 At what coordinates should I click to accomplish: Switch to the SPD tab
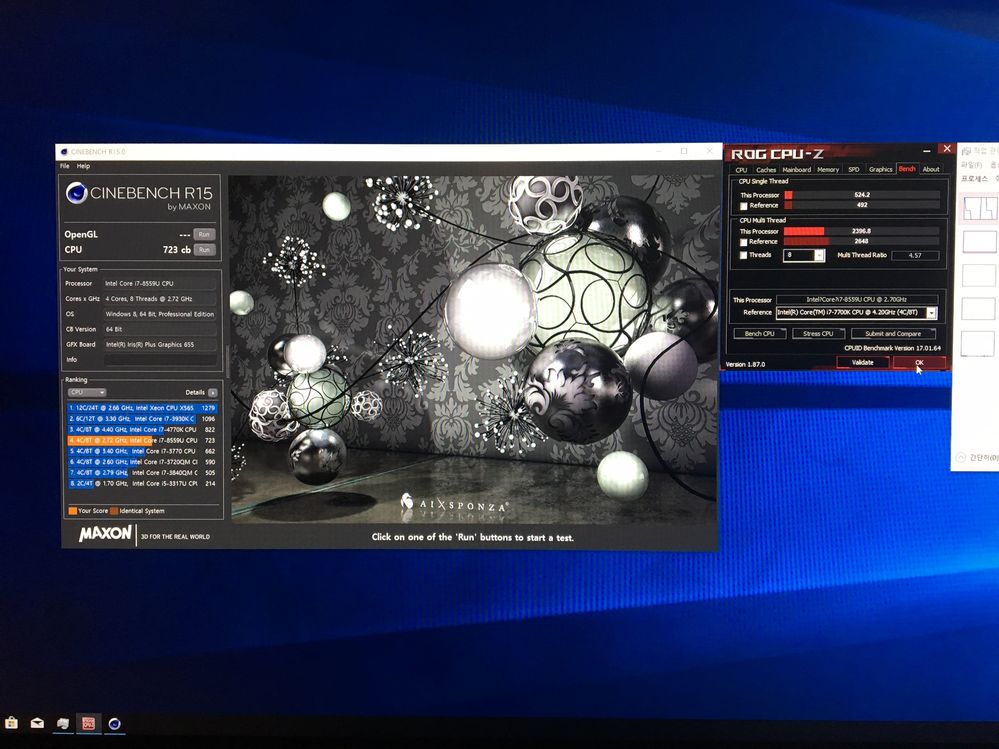(854, 169)
